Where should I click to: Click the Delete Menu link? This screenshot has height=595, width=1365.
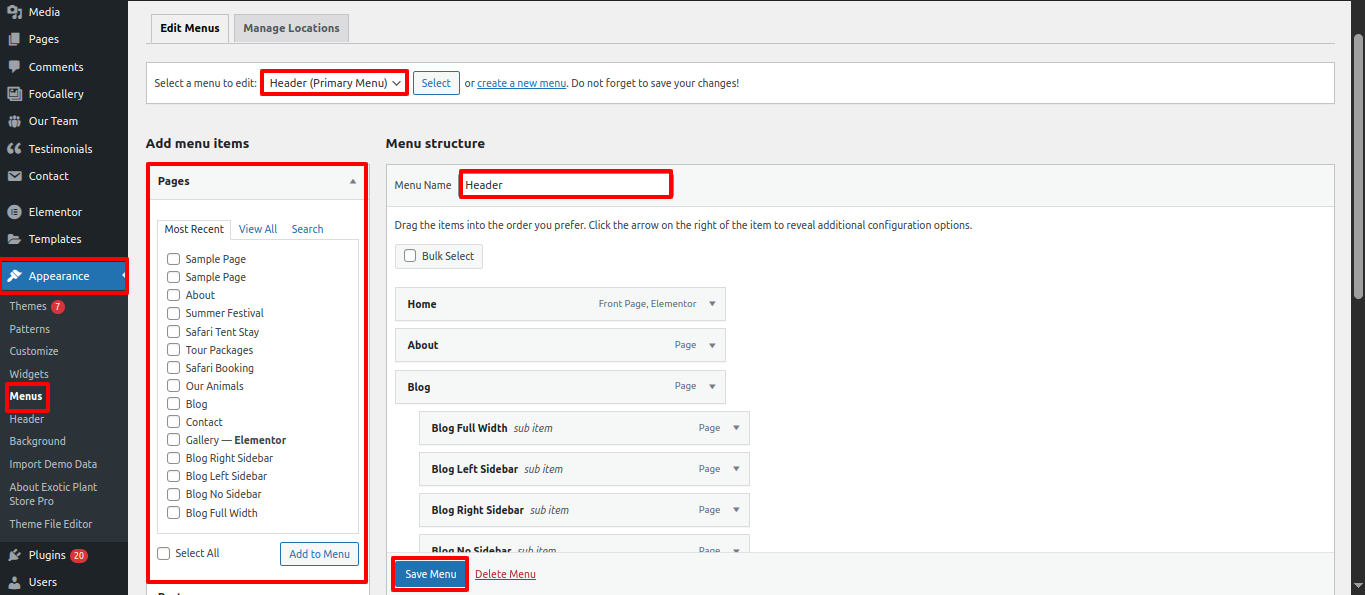[x=505, y=574]
